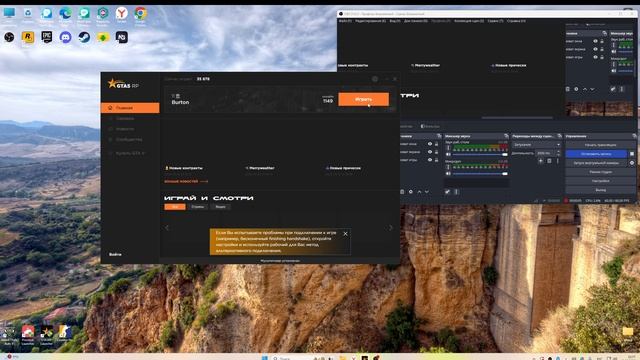Viewport: 640px width, 360px height.
Task: Delete selected source with OBS trash icon
Action: coord(402,191)
